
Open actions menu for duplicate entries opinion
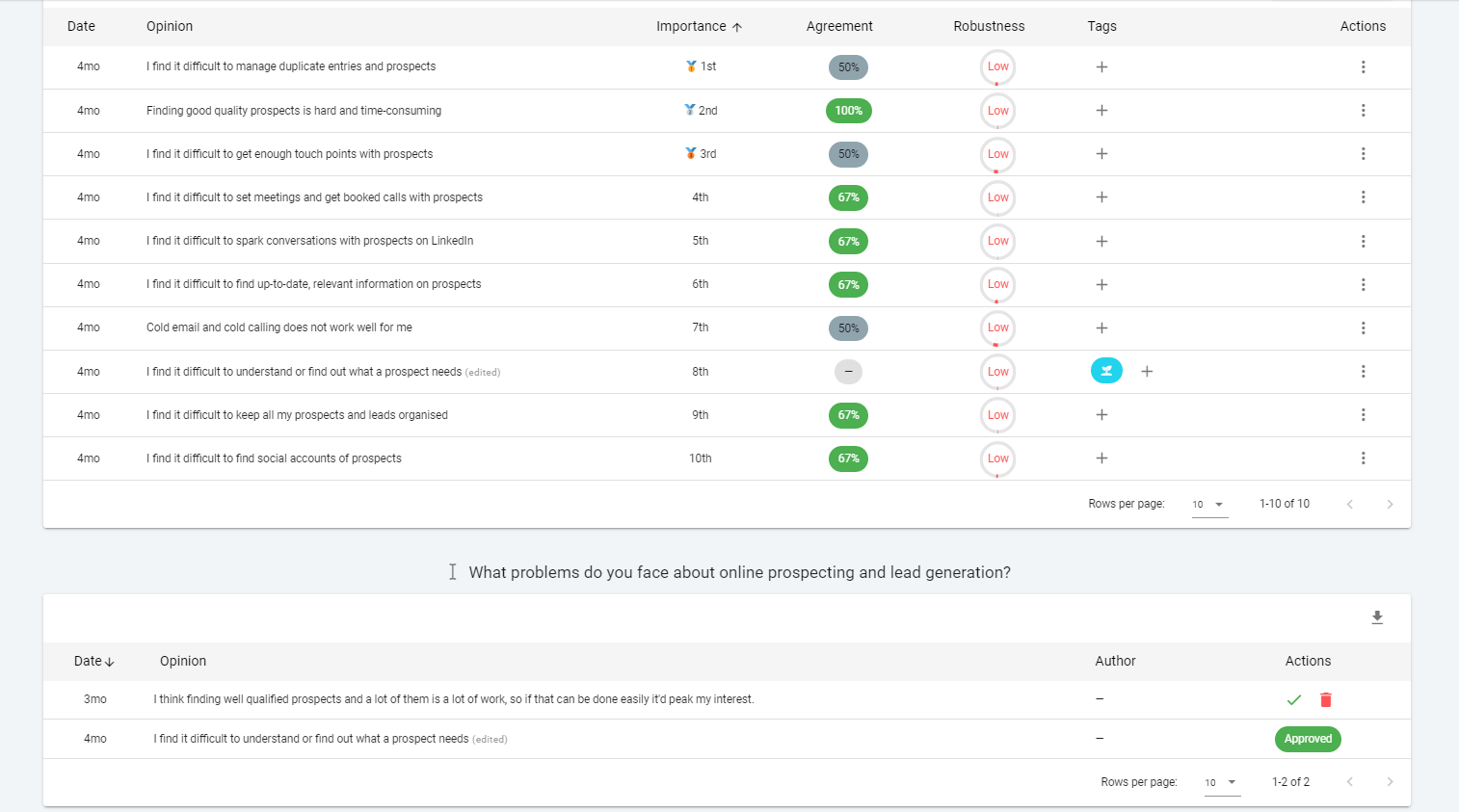click(x=1363, y=66)
